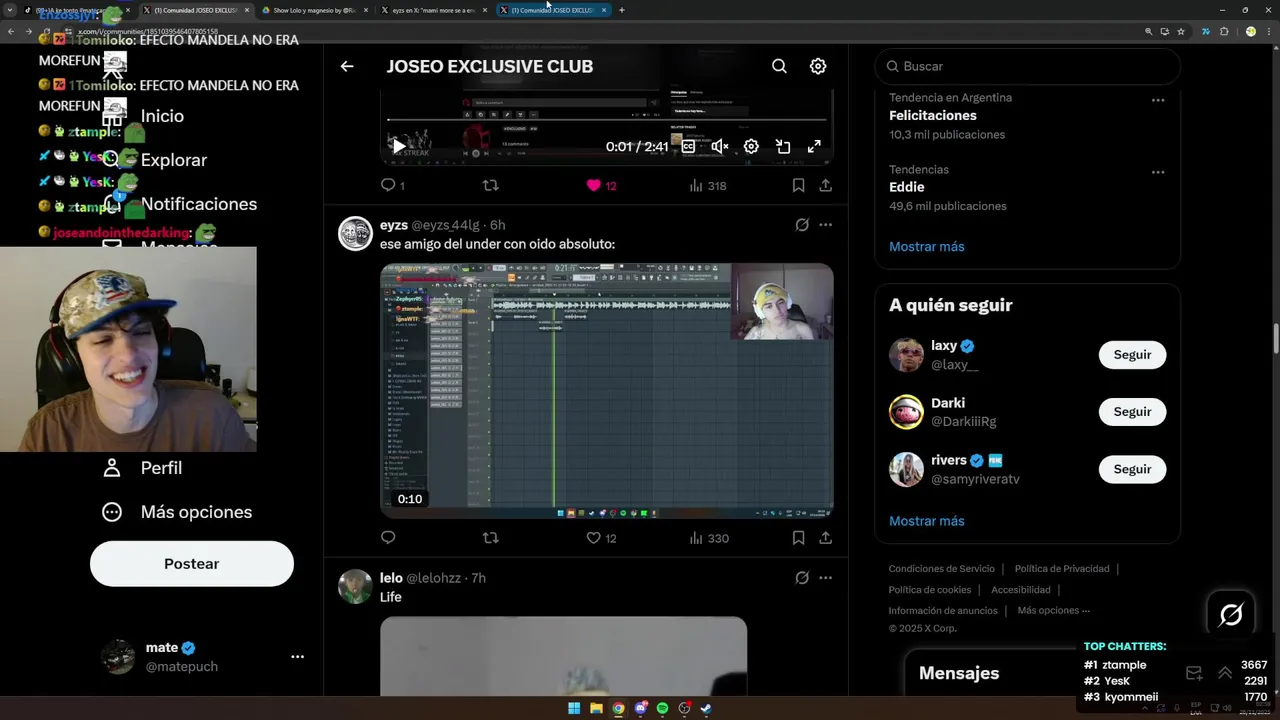Open File Explorer from taskbar
This screenshot has height=720, width=1280.
click(x=596, y=709)
